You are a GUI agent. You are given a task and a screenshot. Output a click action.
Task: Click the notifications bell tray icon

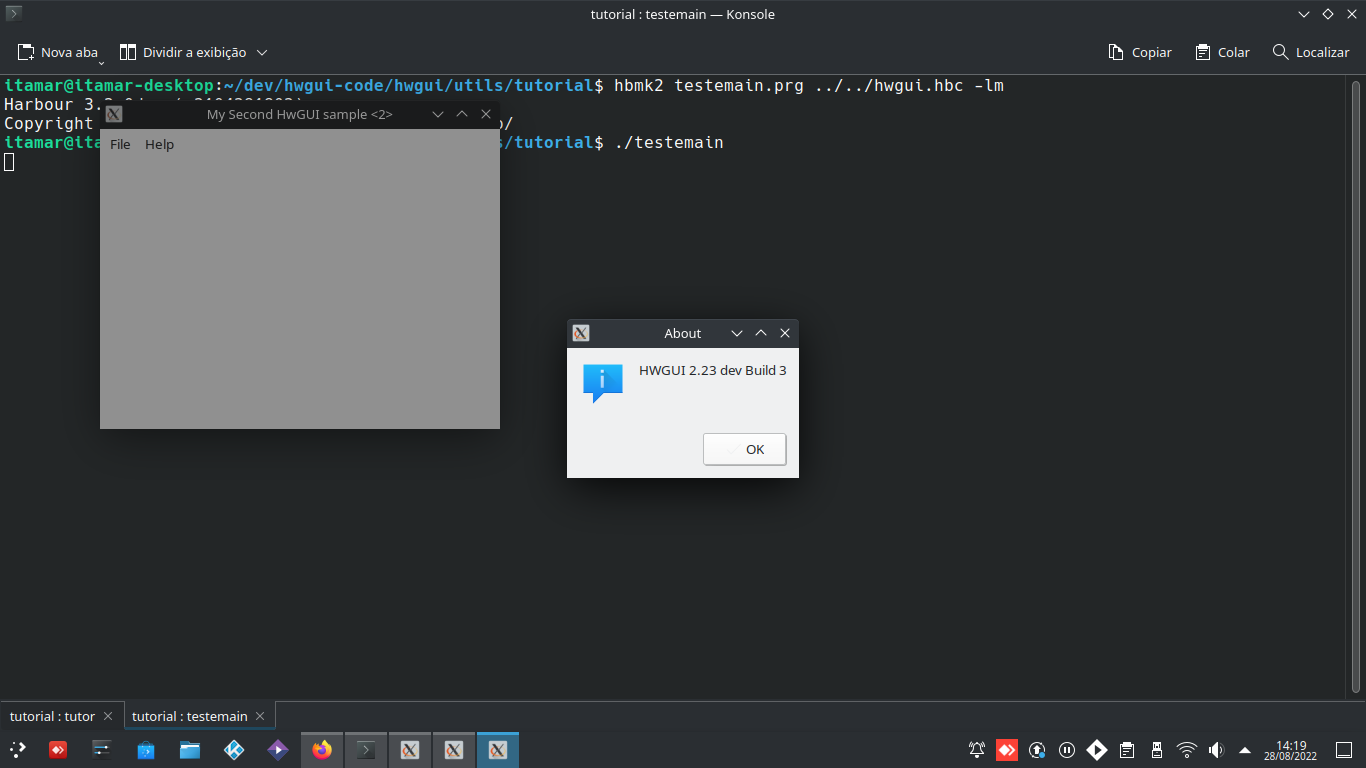point(977,749)
